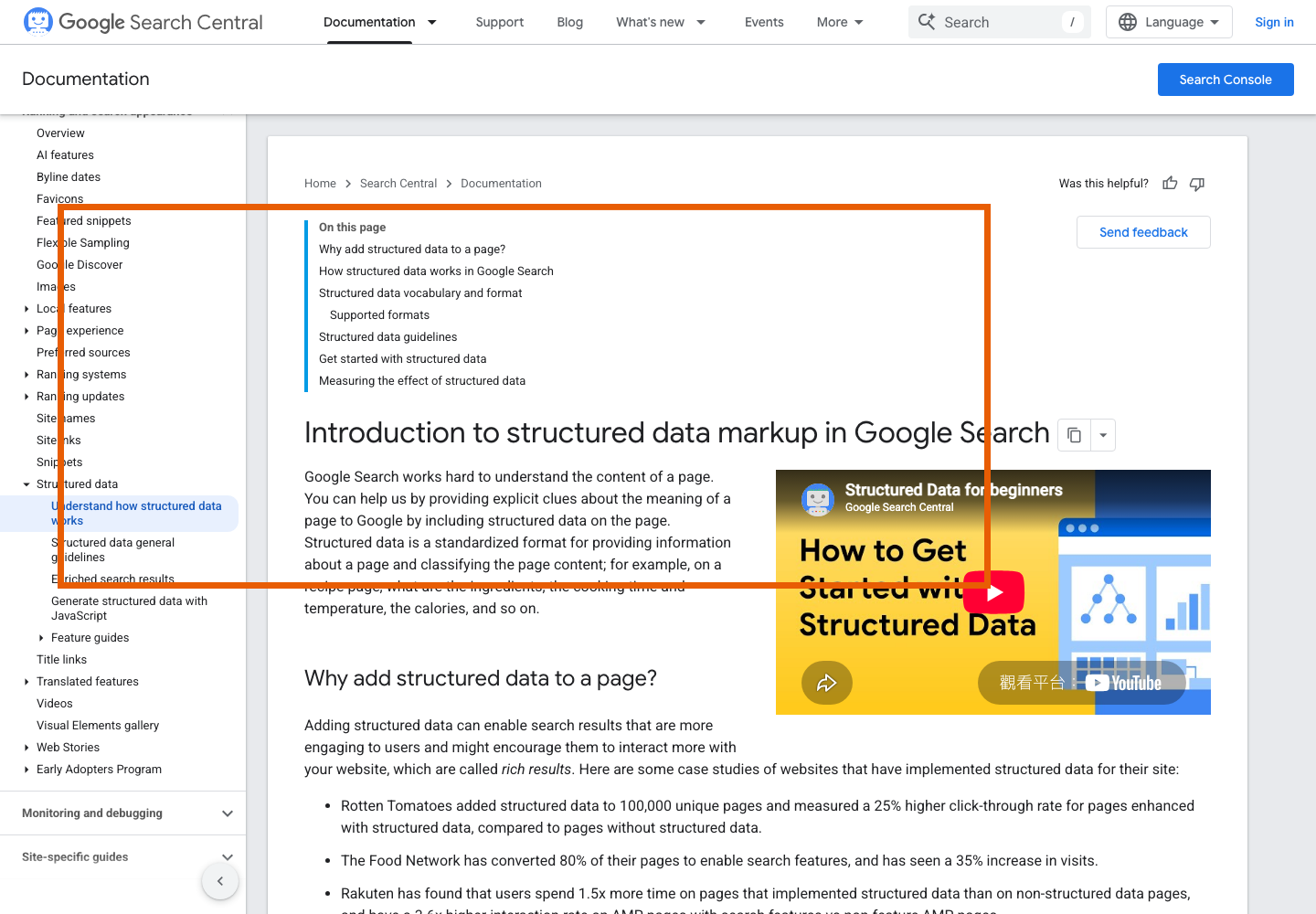Click the thumbs down not helpful icon
1316x914 pixels.
click(1197, 184)
